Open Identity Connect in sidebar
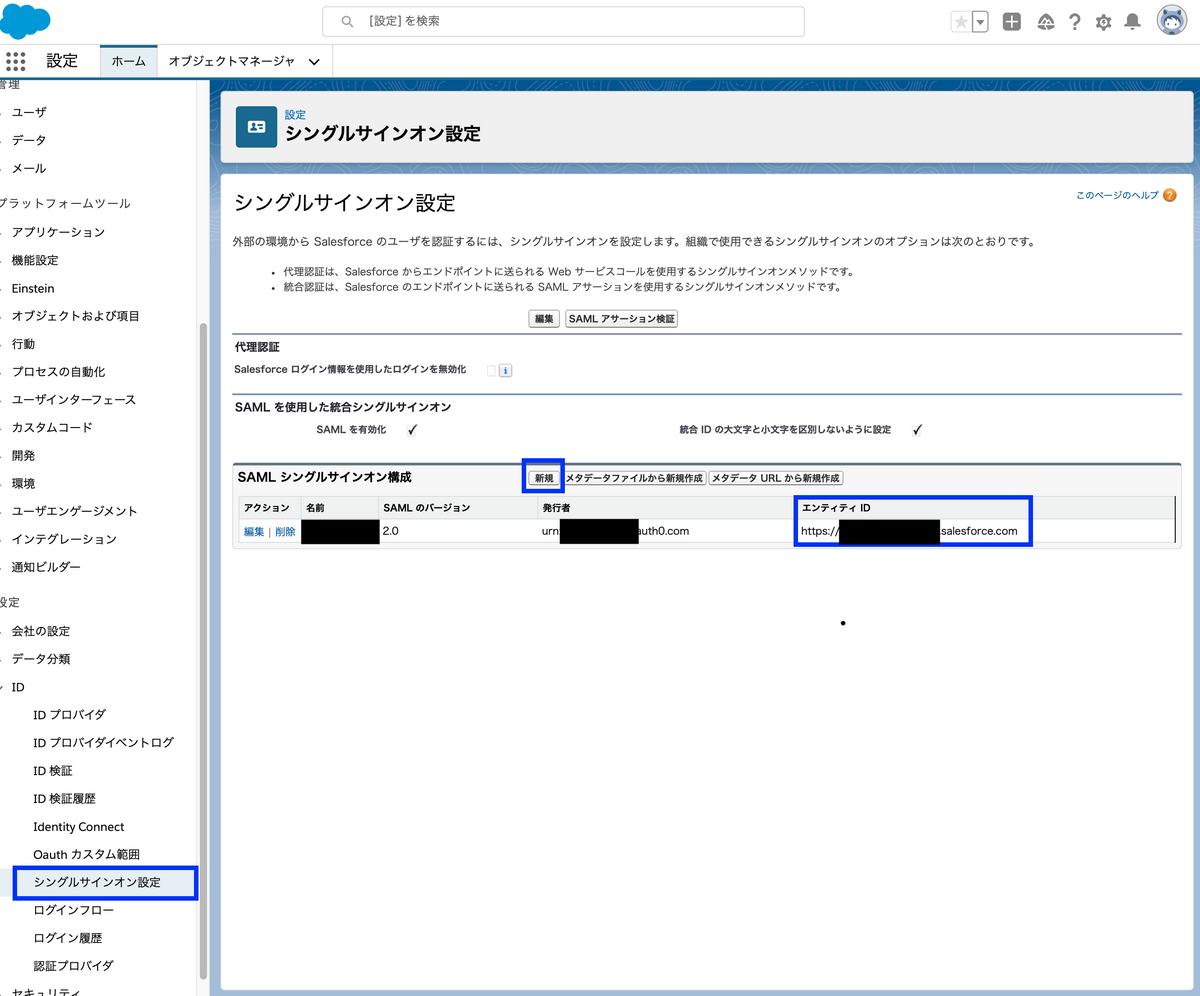Screen dimensions: 1200x996 (x=79, y=827)
